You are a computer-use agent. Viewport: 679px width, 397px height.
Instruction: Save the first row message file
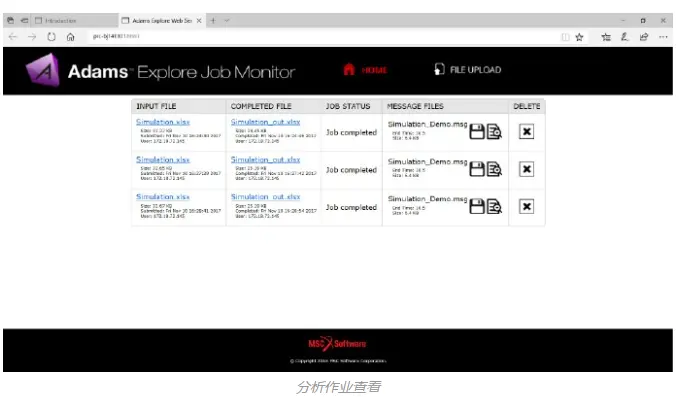pos(477,132)
